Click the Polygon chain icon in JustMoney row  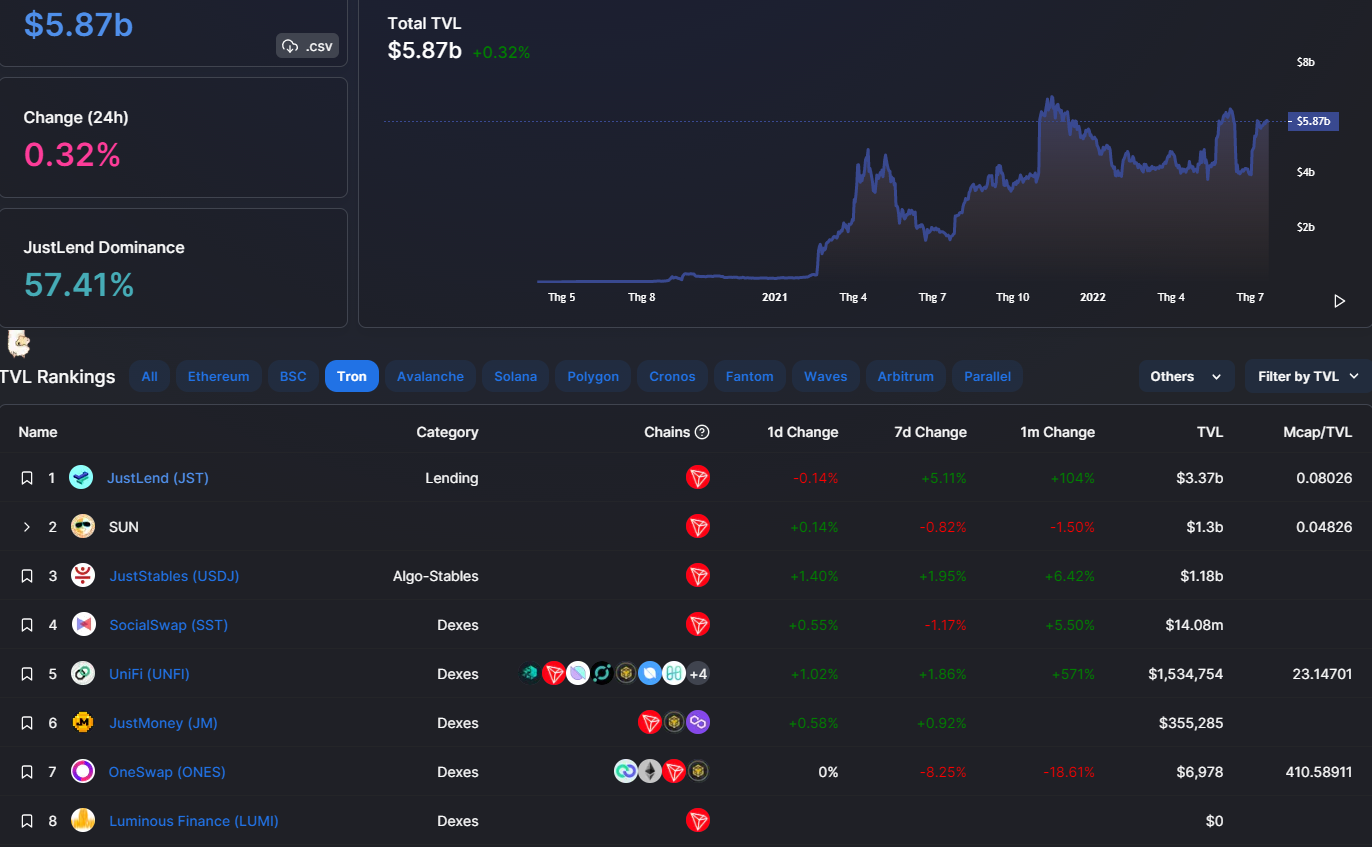[698, 723]
